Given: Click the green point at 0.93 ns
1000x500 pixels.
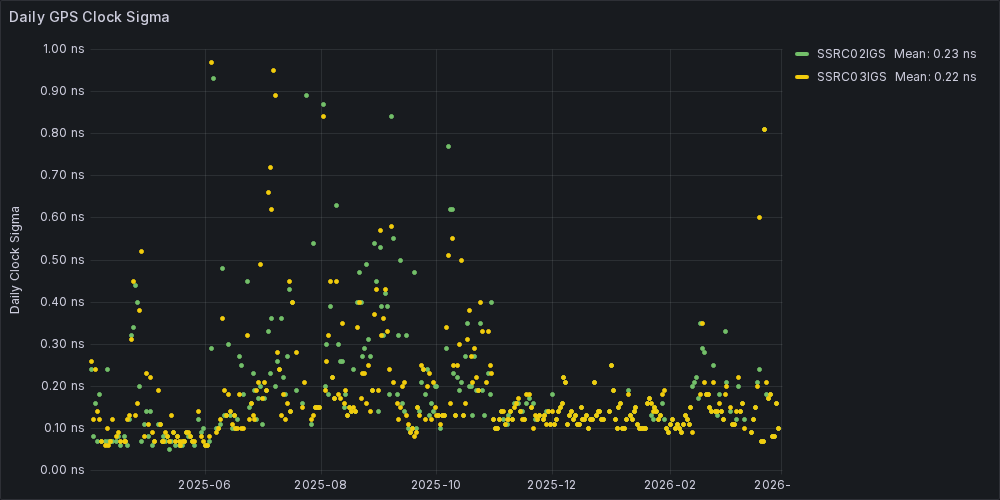Looking at the screenshot, I should [213, 78].
